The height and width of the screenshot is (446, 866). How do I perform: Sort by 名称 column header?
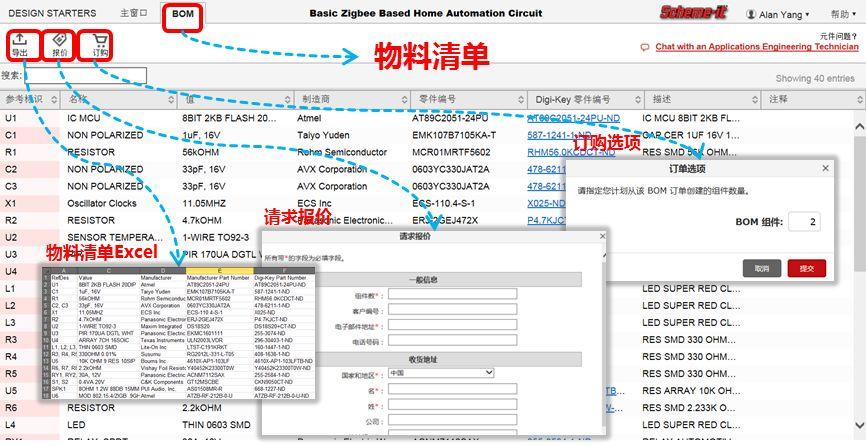[x=119, y=99]
